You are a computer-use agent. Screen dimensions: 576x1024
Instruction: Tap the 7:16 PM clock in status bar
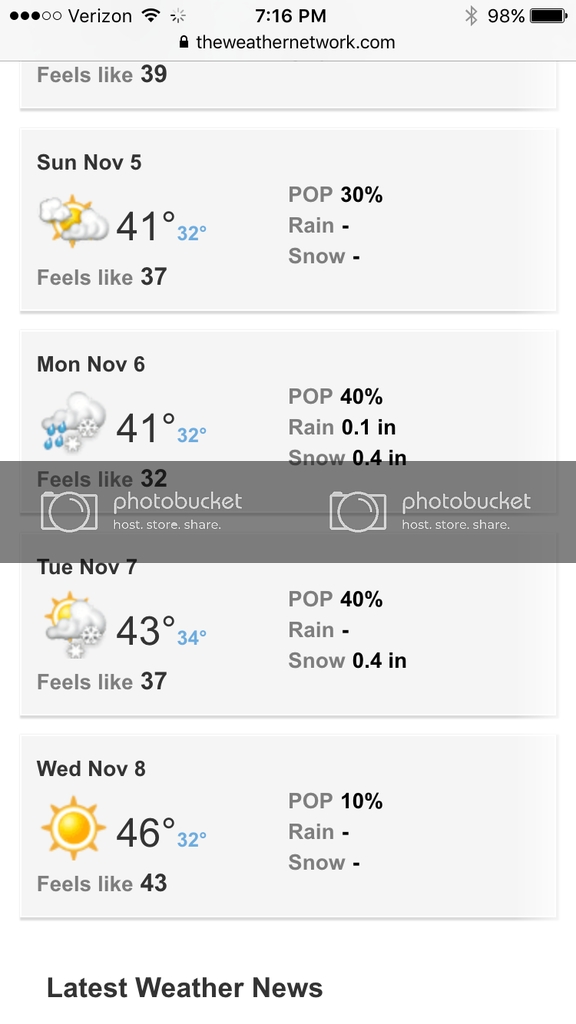click(291, 16)
